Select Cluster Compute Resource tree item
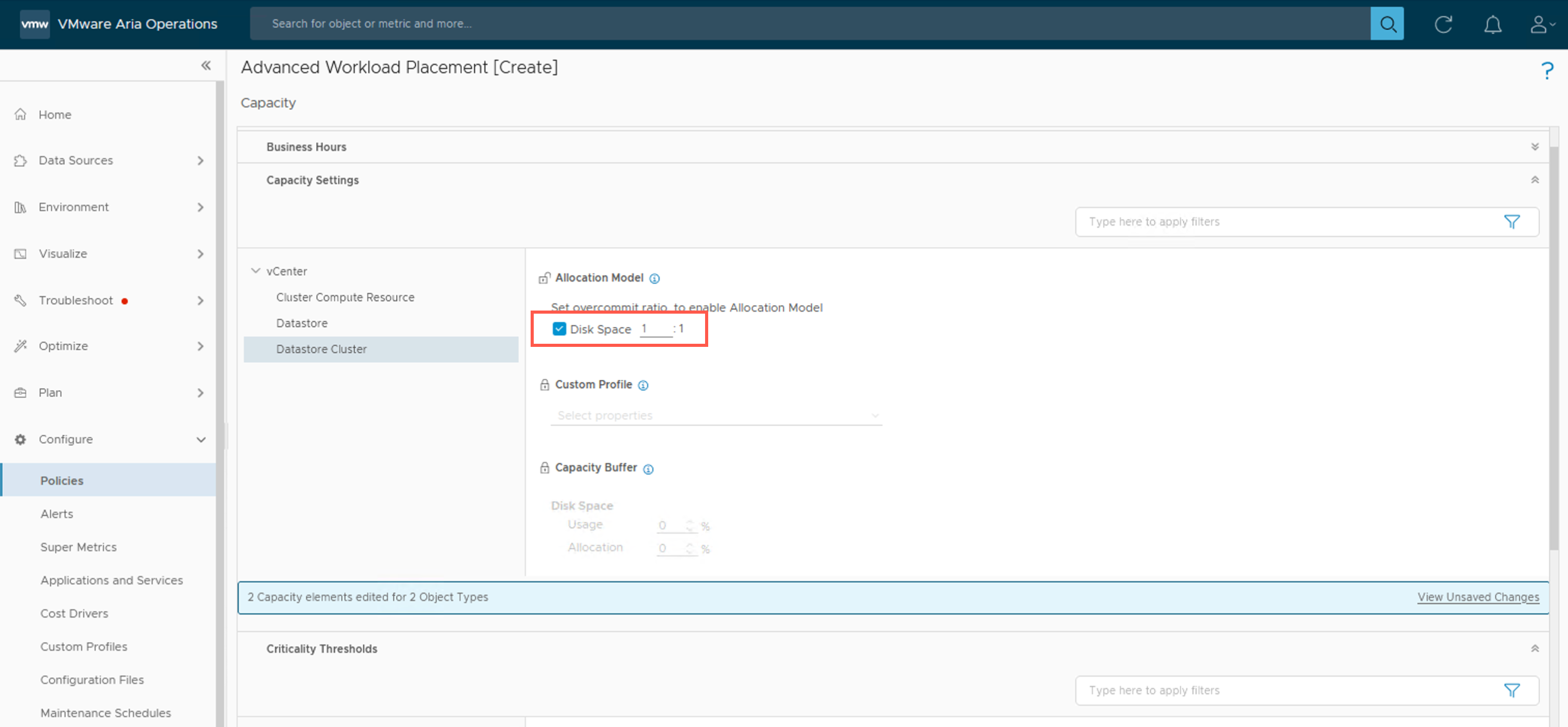The image size is (1568, 727). tap(345, 297)
